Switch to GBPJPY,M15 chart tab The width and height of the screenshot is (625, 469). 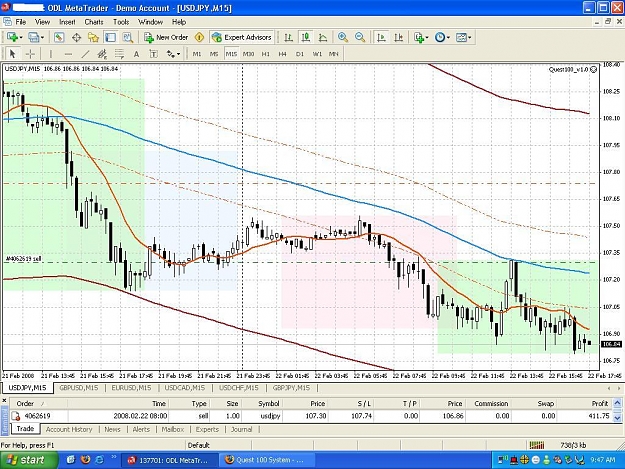click(291, 388)
